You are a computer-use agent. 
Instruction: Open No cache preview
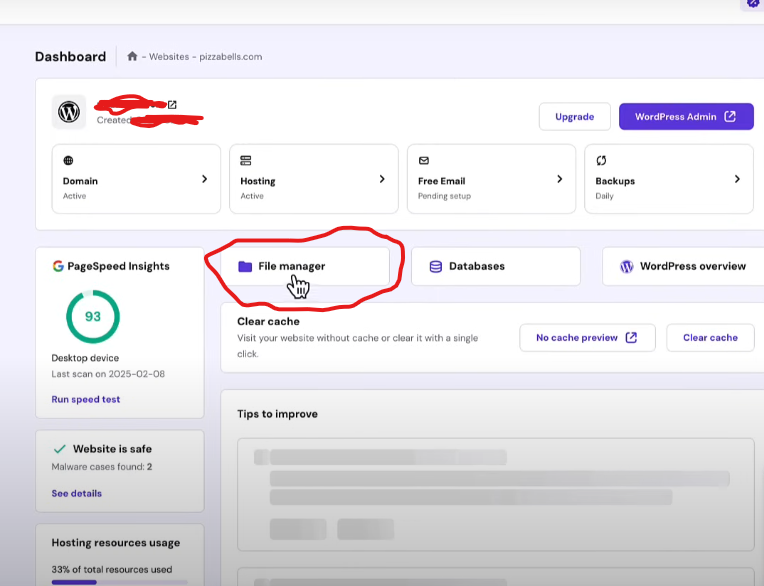[586, 338]
